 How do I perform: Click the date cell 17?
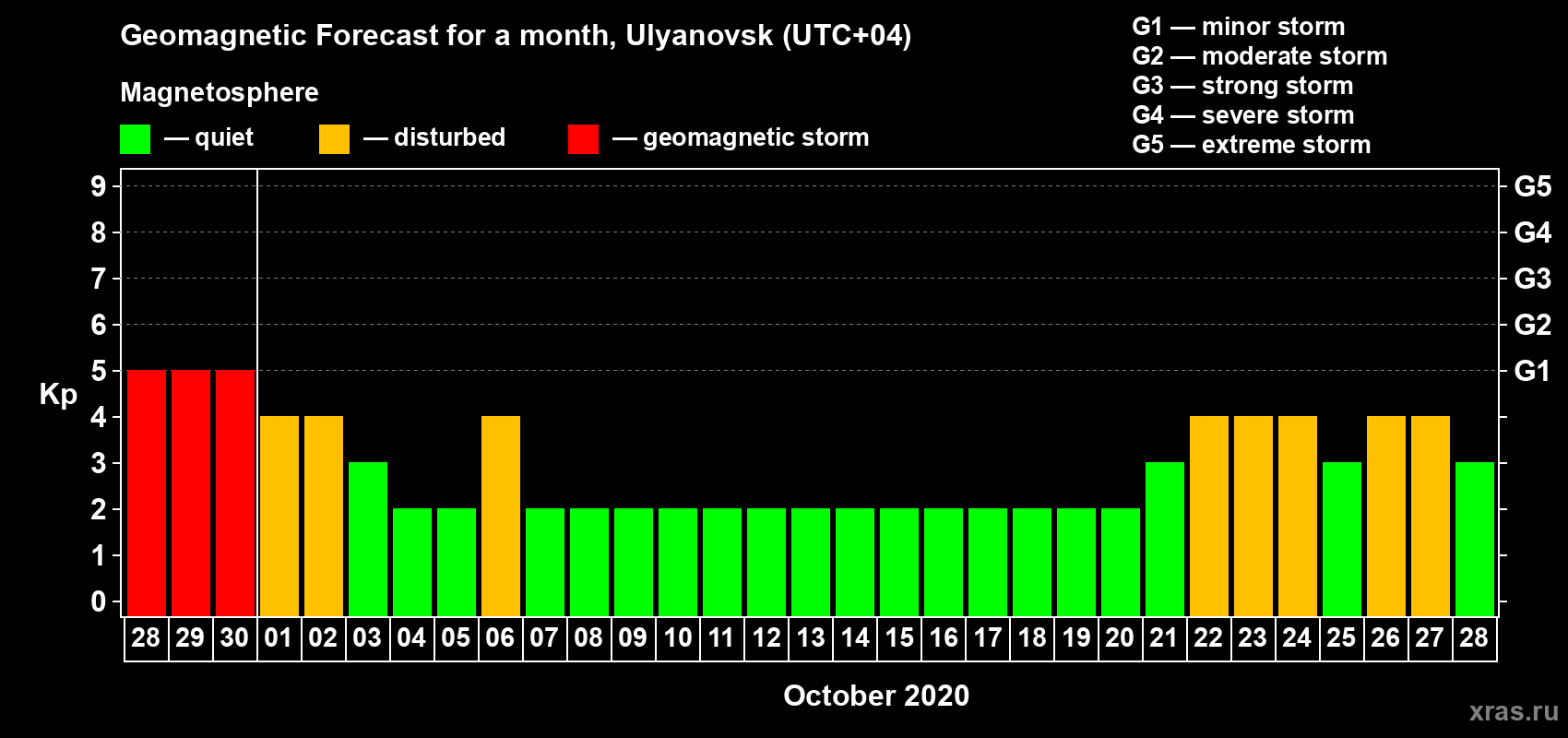tap(987, 638)
